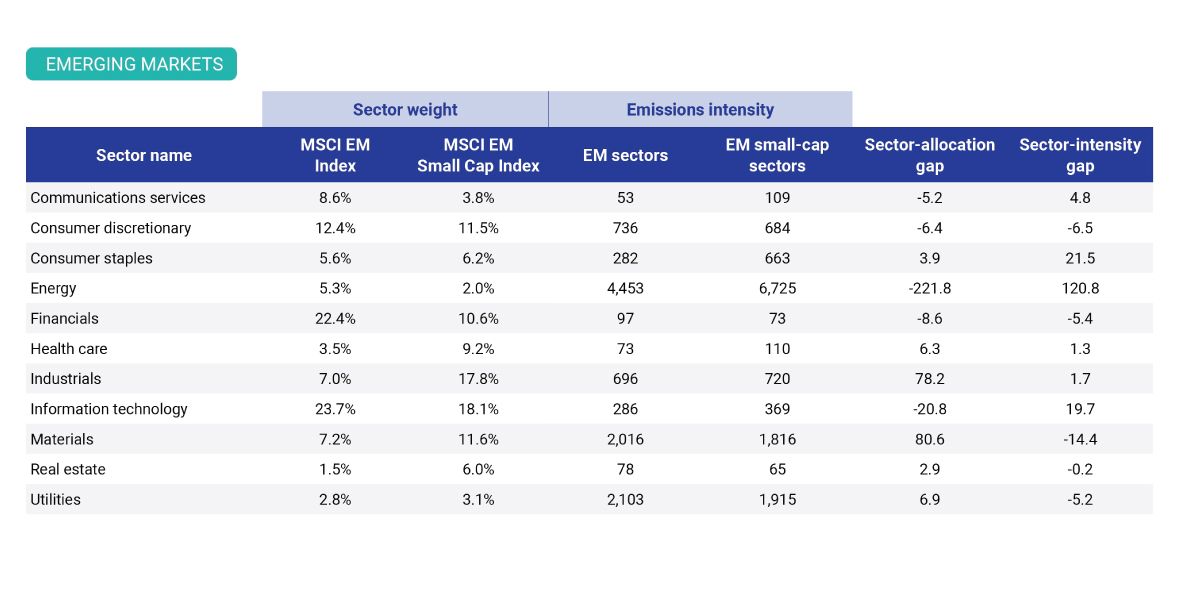This screenshot has width=1200, height=600.
Task: Click the EM sectors column header
Action: click(625, 155)
